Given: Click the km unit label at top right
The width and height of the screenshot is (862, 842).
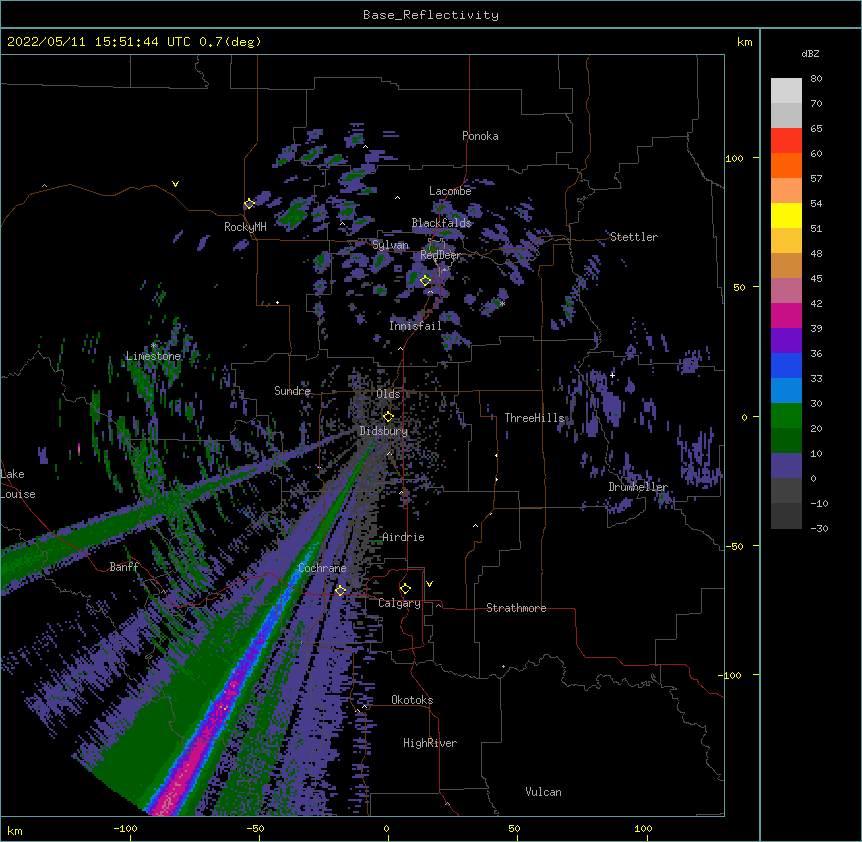Looking at the screenshot, I should (745, 42).
